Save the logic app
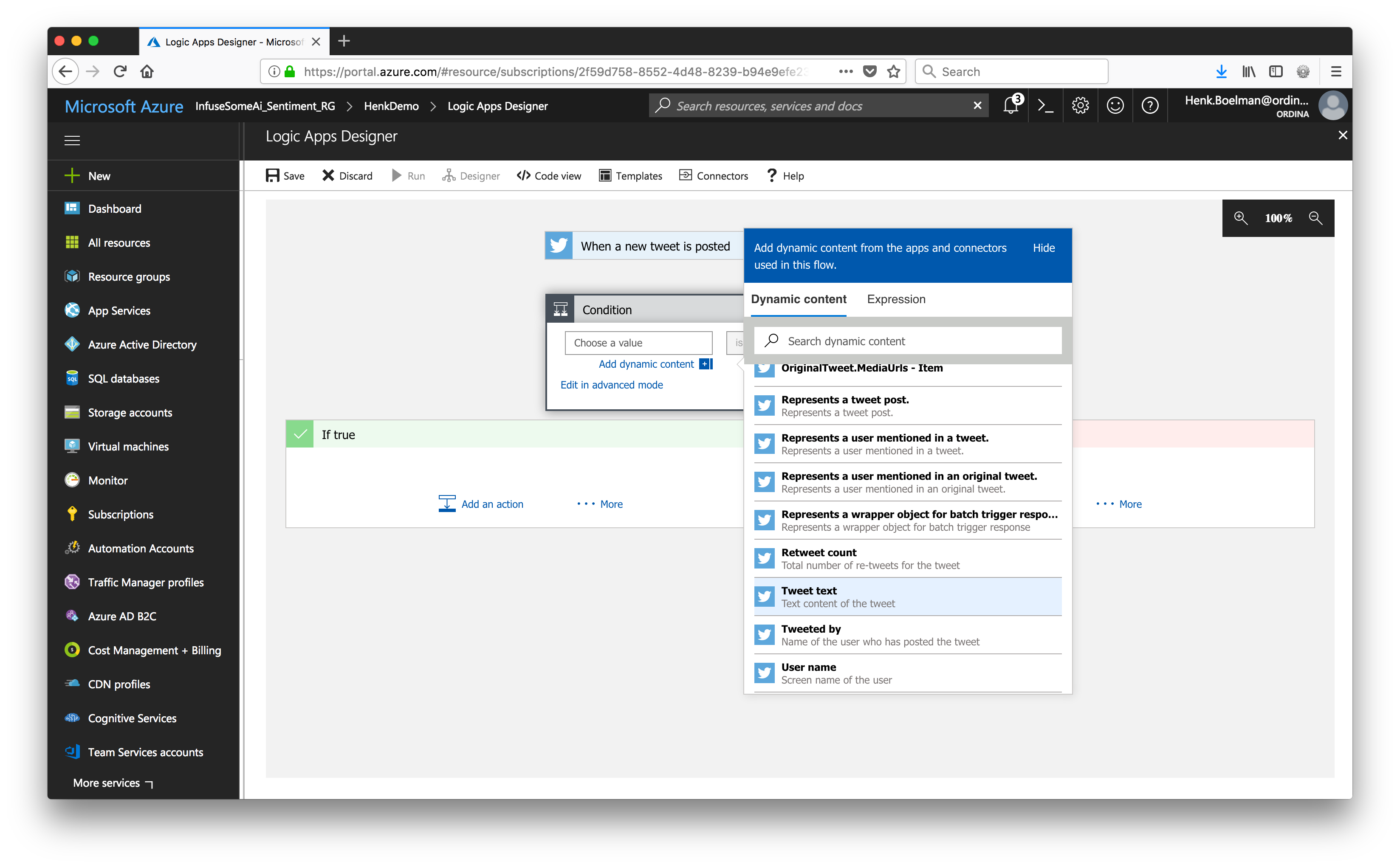This screenshot has height=867, width=1400. coord(285,175)
